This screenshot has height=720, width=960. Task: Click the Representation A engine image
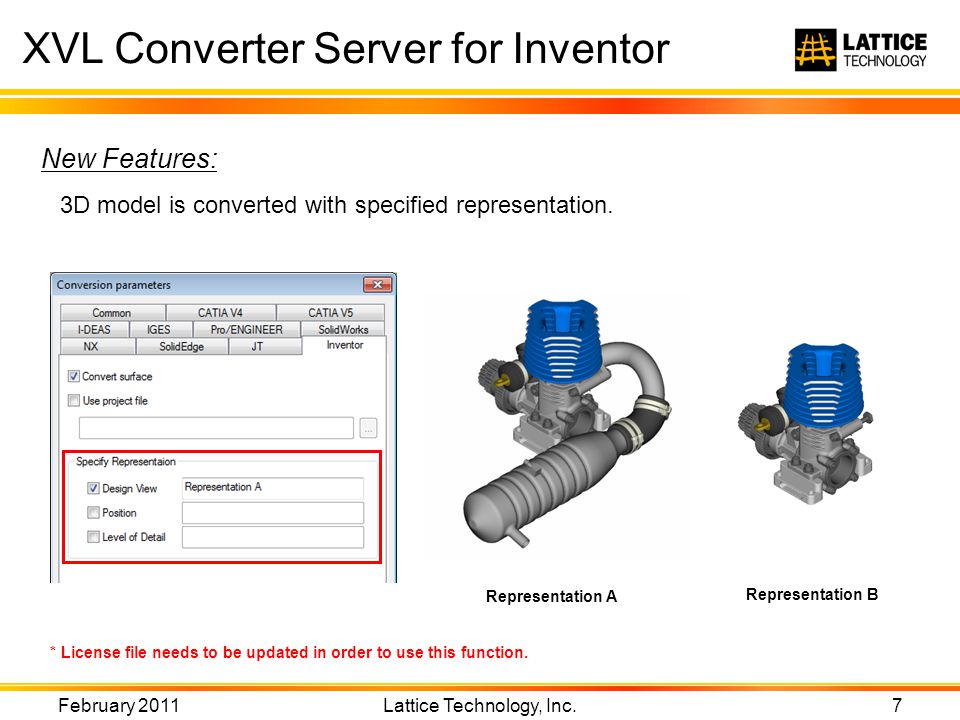pyautogui.click(x=566, y=422)
